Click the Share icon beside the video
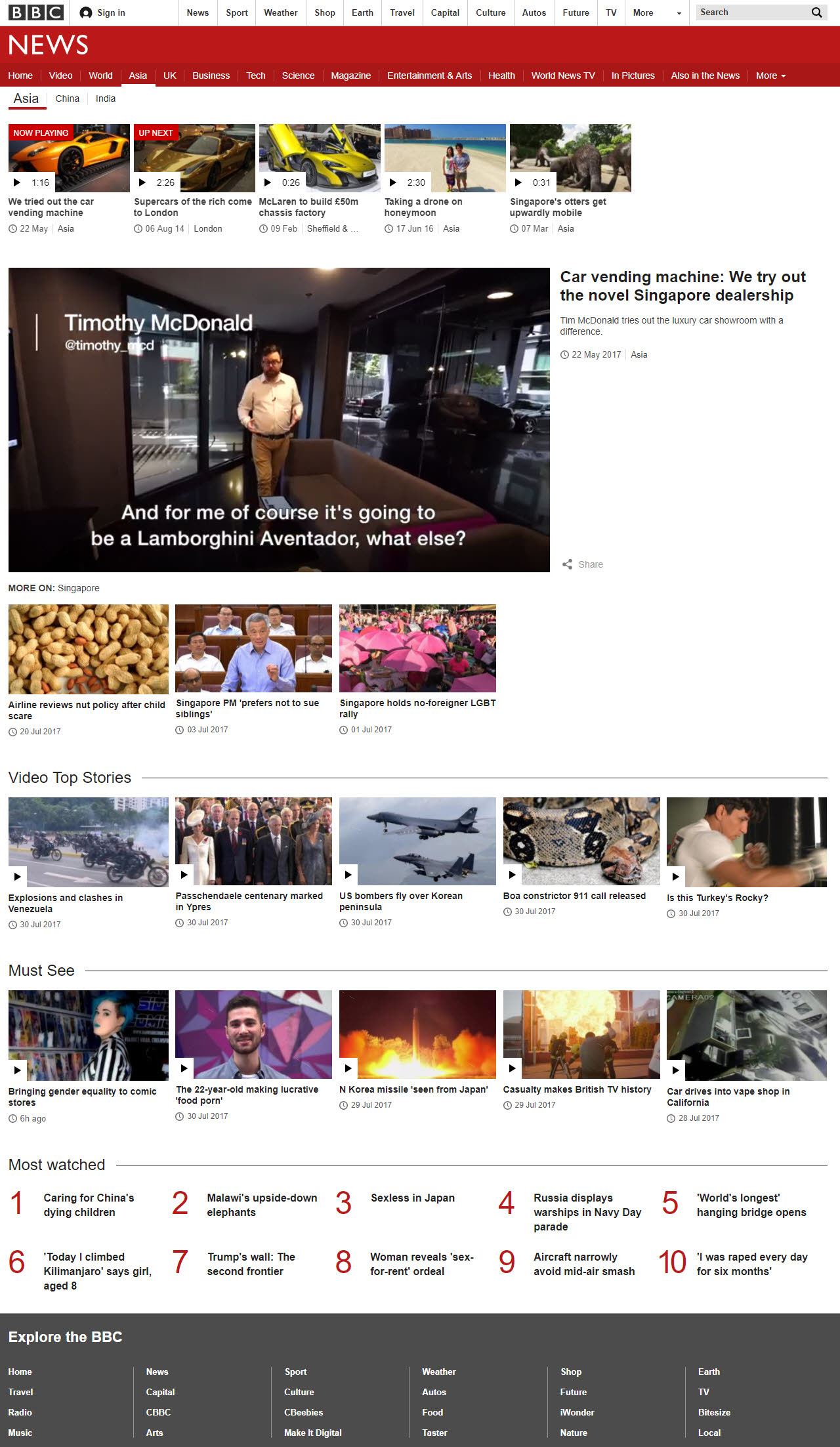 pyautogui.click(x=567, y=564)
